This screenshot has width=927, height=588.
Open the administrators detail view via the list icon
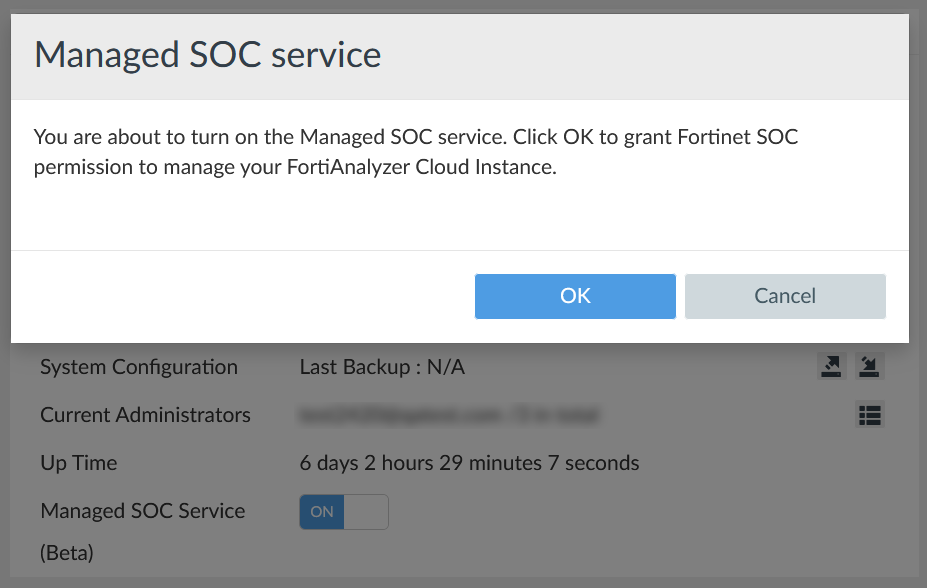(x=869, y=414)
